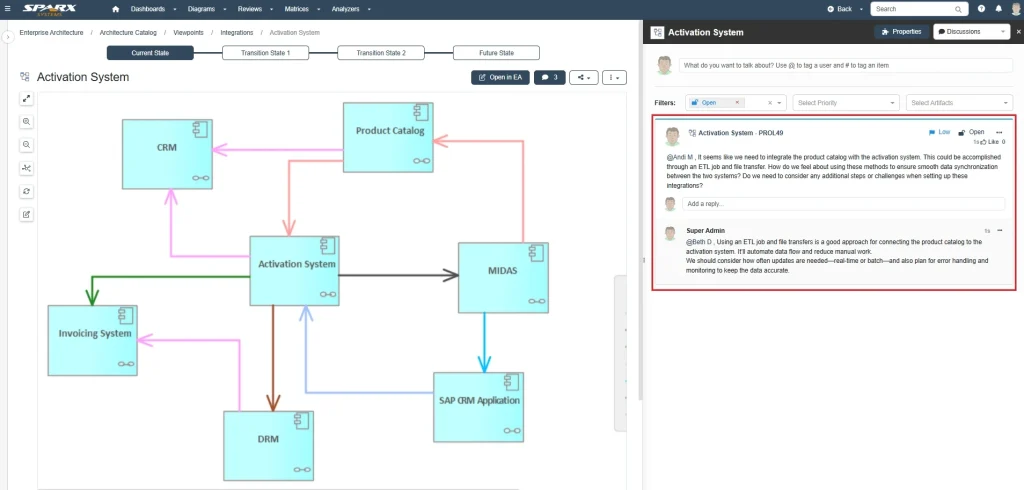Open the Select Priority filter
1024x490 pixels.
coord(847,103)
